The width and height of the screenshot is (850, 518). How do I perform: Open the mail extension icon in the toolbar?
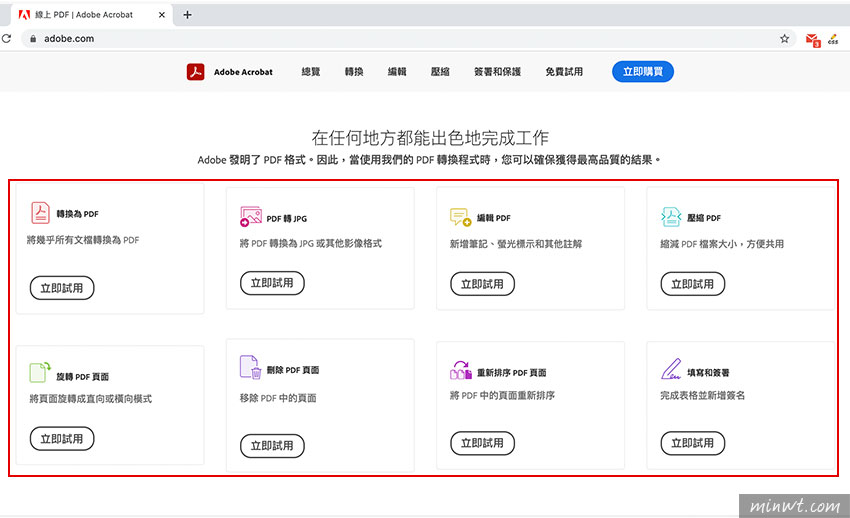pos(813,40)
